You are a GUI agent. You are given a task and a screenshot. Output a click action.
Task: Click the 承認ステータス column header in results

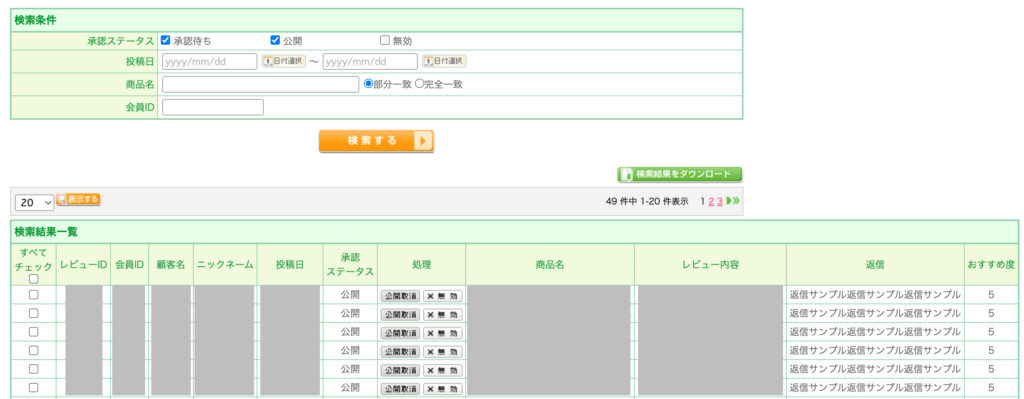pos(350,264)
